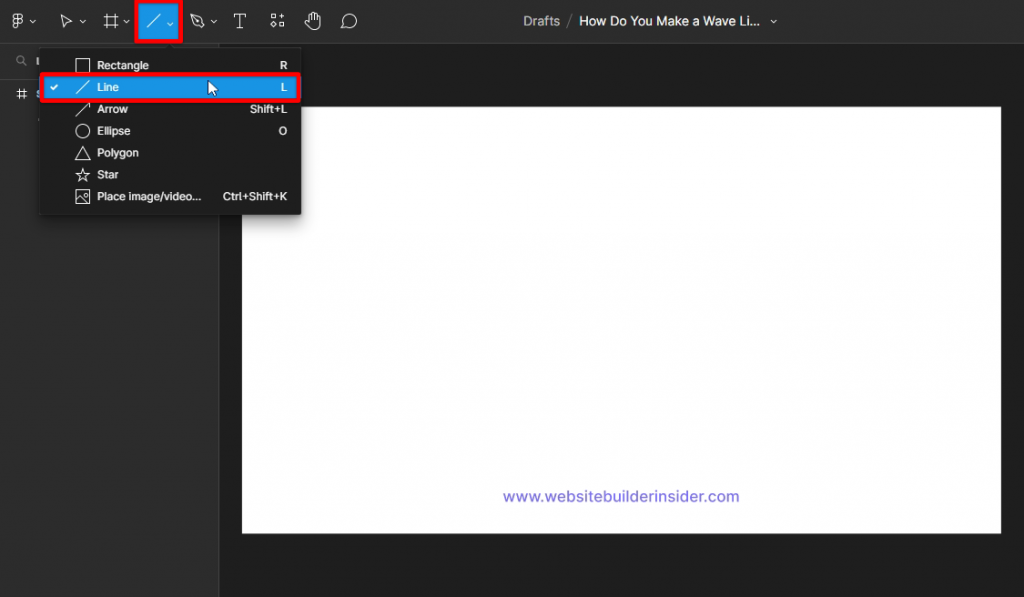Click the websitebuilderinsider.com link on canvas
The image size is (1024, 597).
(x=621, y=496)
